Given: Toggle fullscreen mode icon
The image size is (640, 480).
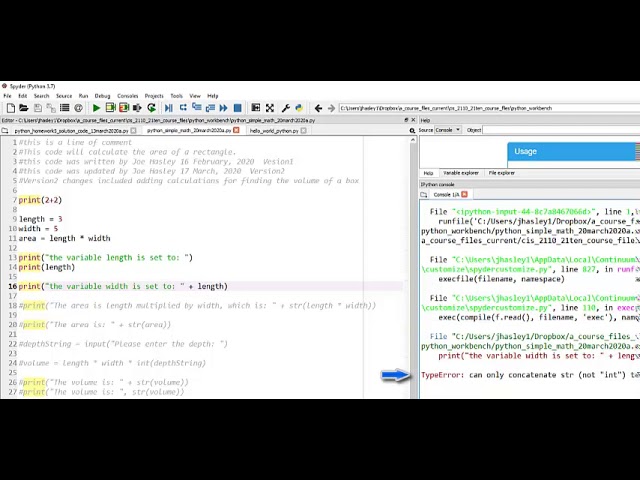Looking at the screenshot, I should (x=270, y=108).
